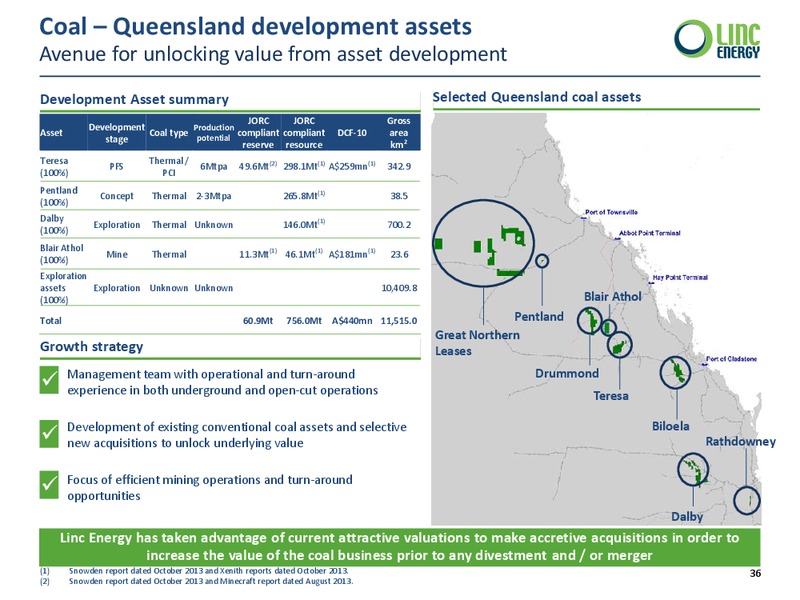Click the Port of Gladstone label
Image resolution: width=800 pixels, height=600 pixels.
(x=731, y=359)
